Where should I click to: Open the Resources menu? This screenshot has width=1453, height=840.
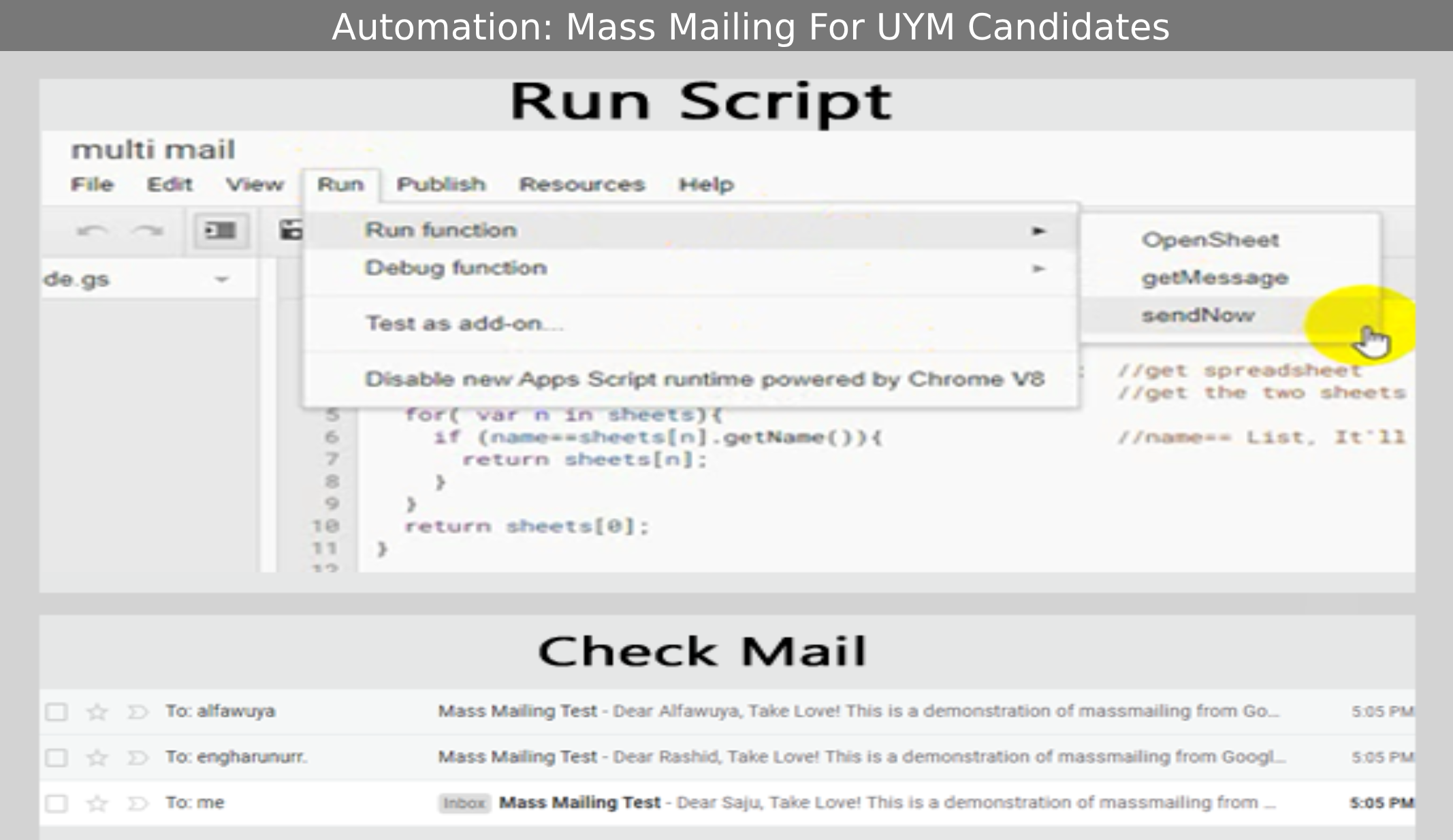(x=581, y=184)
